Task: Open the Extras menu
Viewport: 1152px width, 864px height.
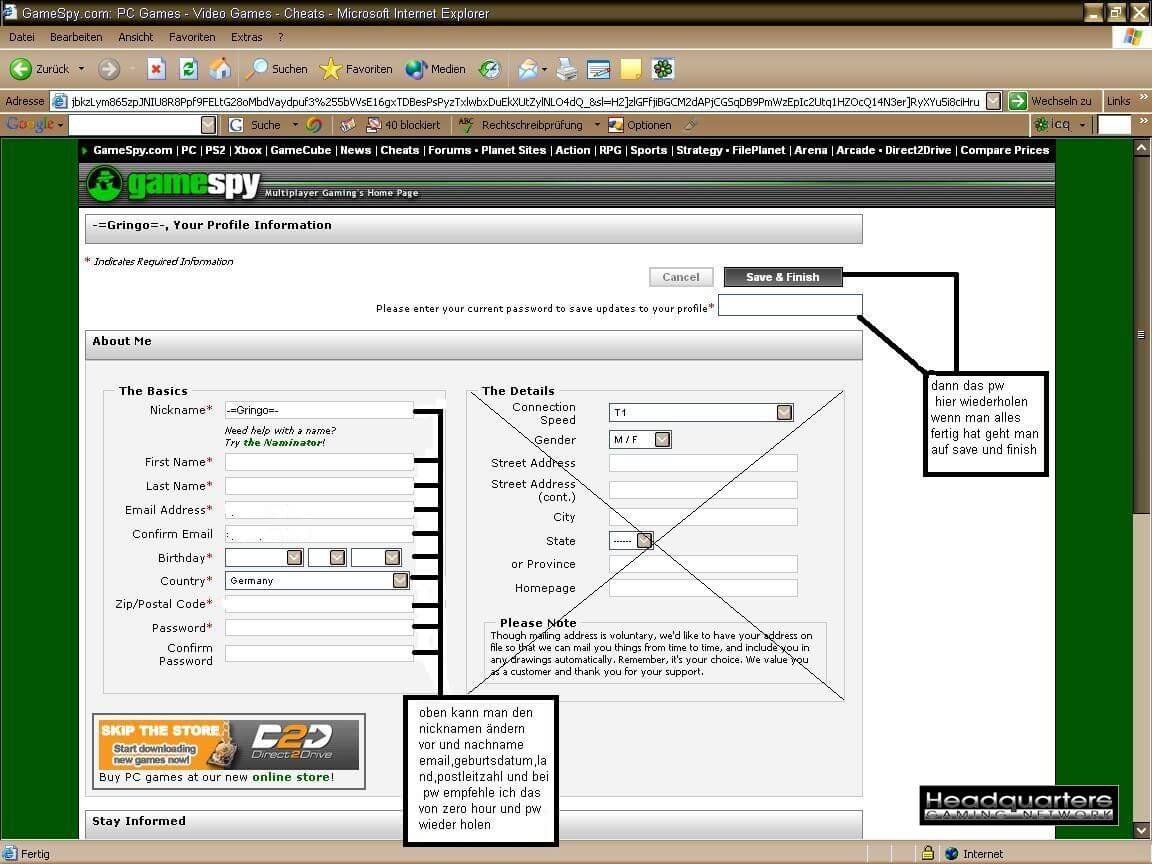Action: (x=246, y=36)
